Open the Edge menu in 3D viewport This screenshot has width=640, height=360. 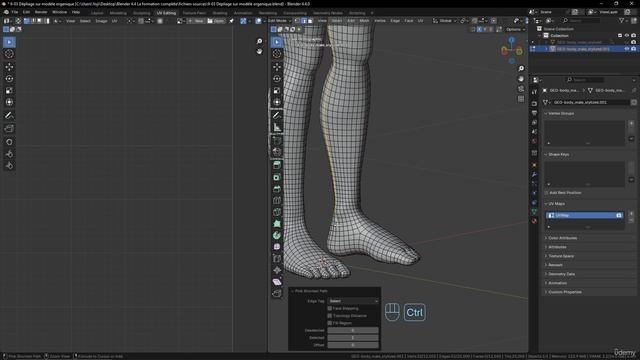coord(395,21)
